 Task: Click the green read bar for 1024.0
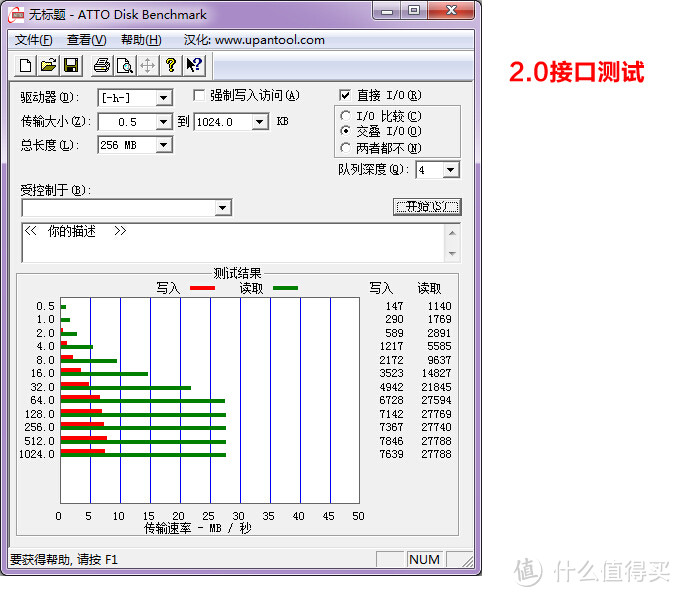click(144, 455)
